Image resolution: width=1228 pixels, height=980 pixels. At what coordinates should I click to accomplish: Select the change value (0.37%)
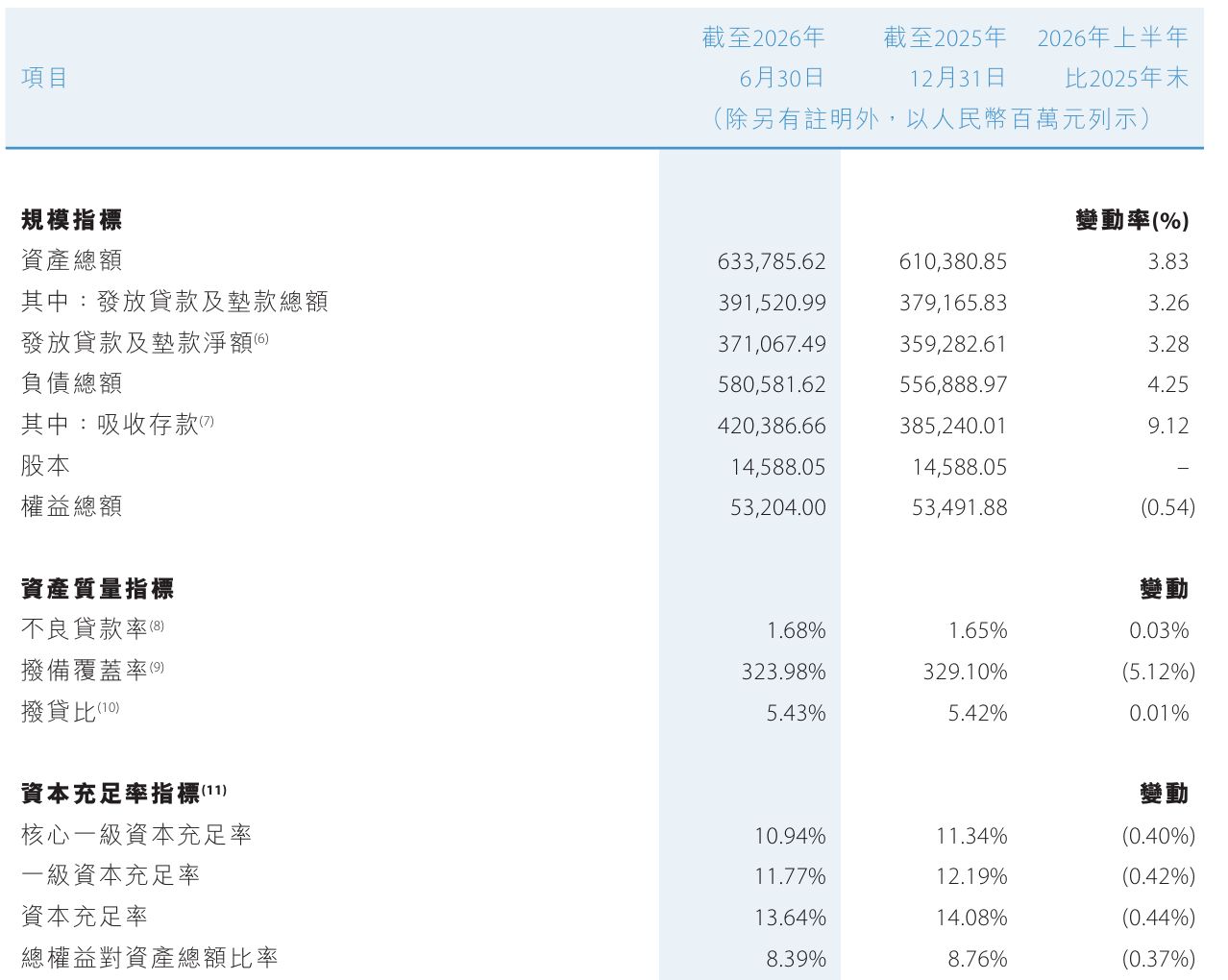point(1158,959)
